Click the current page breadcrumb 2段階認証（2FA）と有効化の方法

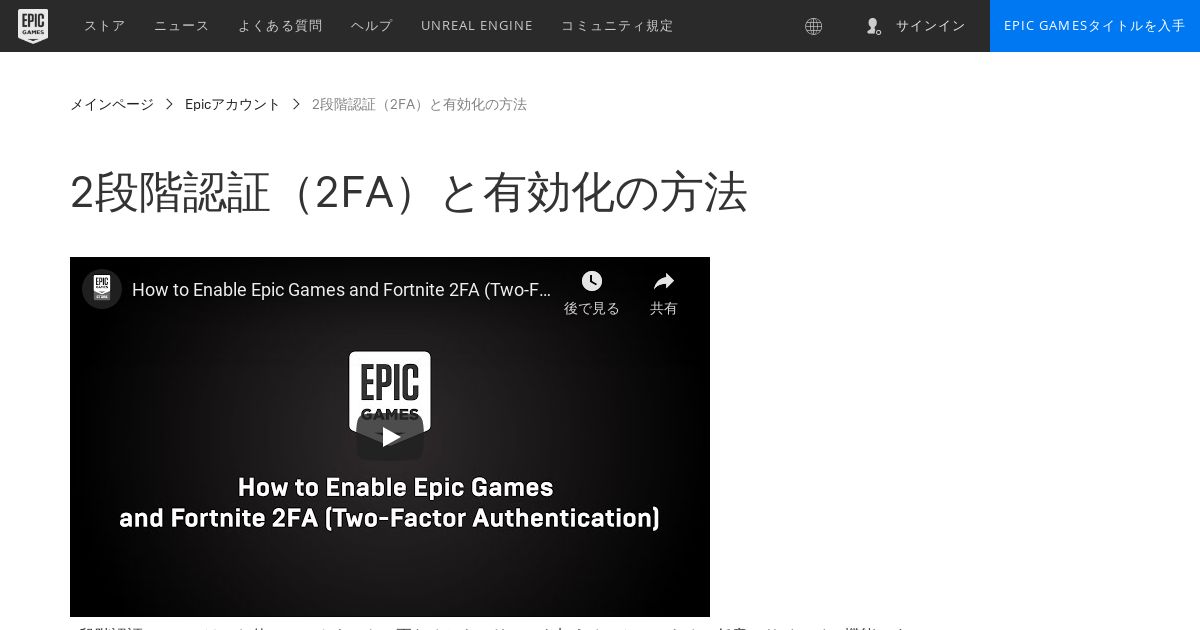pos(419,104)
